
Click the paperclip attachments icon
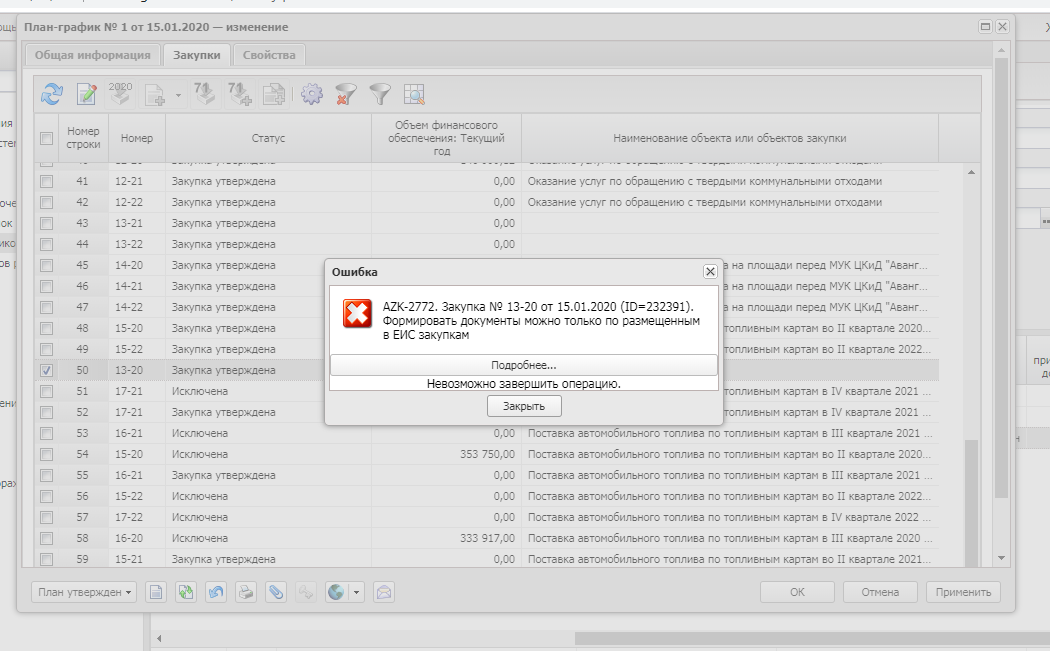pos(275,592)
